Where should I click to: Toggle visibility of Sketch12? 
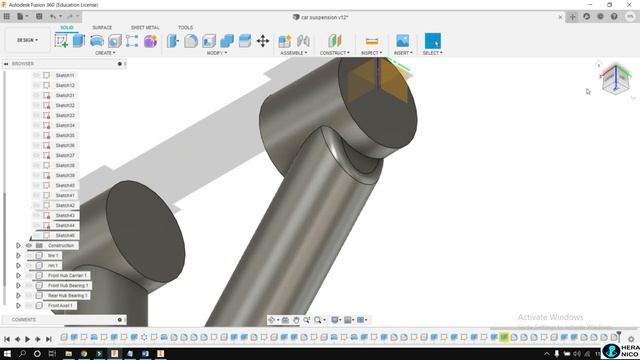tap(37, 85)
